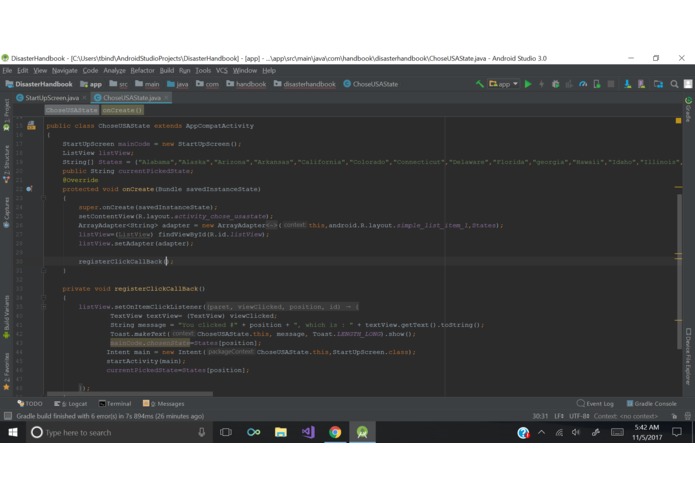Open the Gradle Console
This screenshot has height=494, width=695.
(x=651, y=404)
